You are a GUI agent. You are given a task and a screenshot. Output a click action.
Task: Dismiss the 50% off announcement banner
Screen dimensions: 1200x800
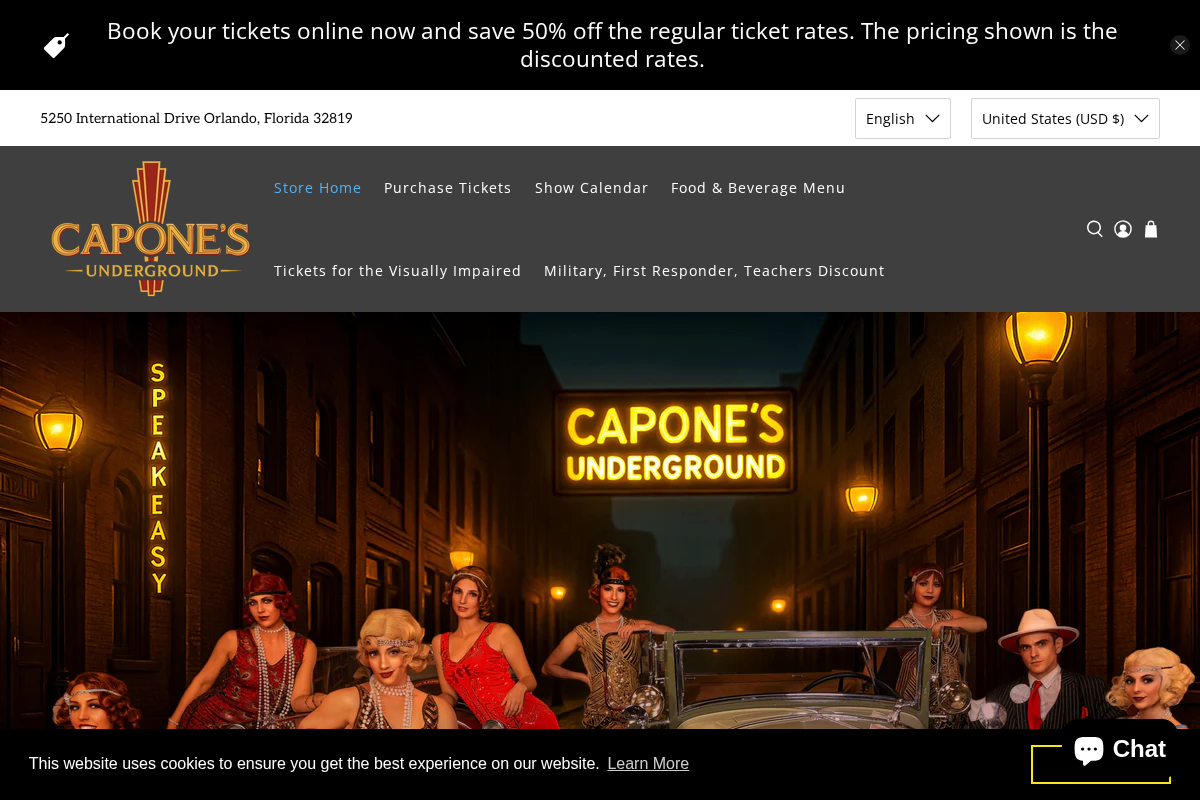pos(1180,45)
